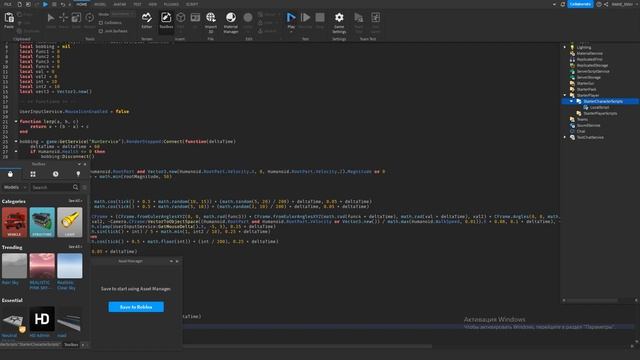Select the Structure category thumbnail

(42, 222)
